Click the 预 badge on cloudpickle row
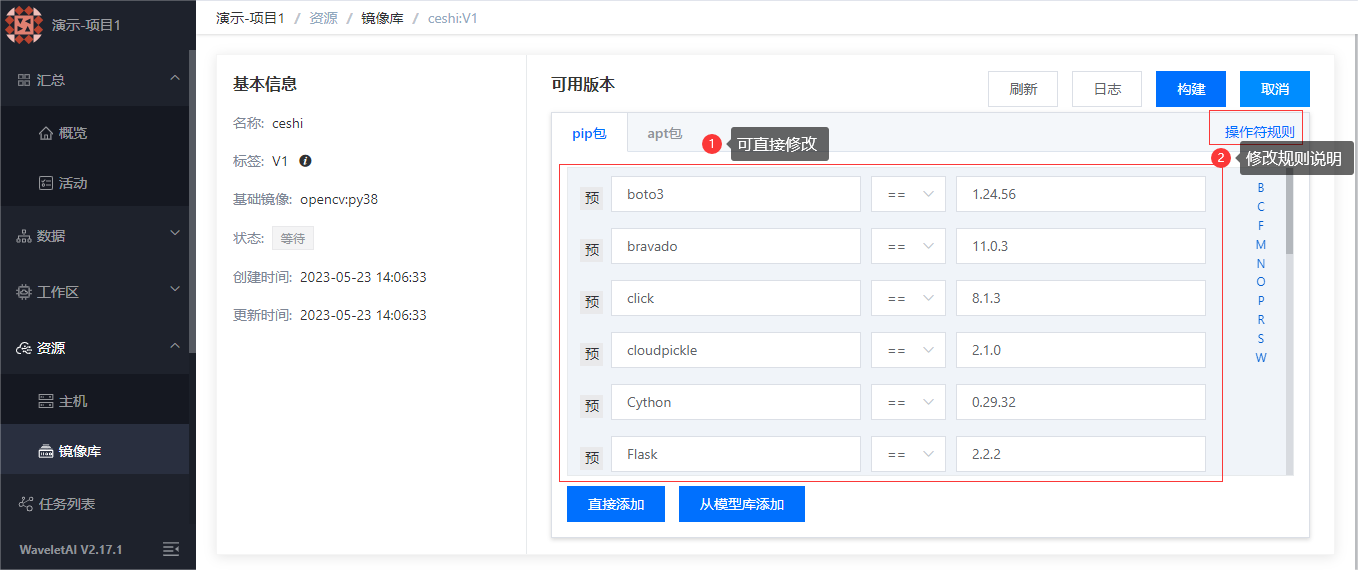Viewport: 1358px width, 570px height. [592, 353]
